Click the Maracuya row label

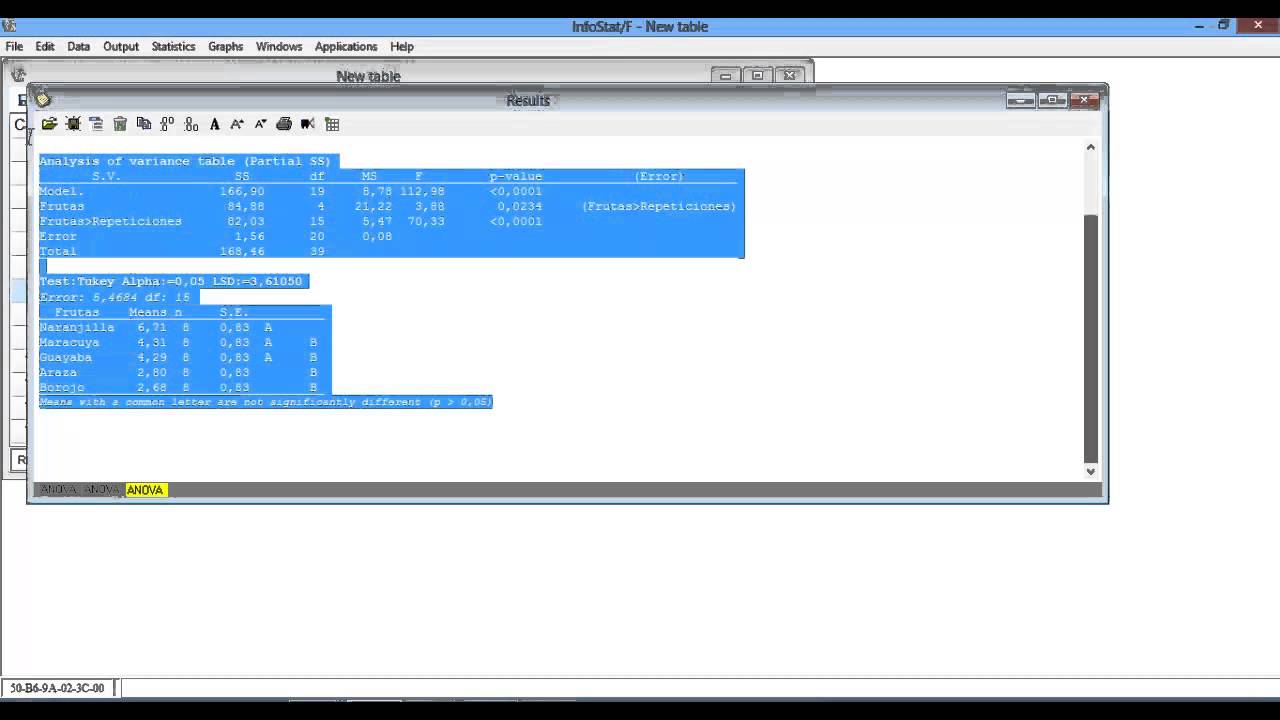pos(69,342)
